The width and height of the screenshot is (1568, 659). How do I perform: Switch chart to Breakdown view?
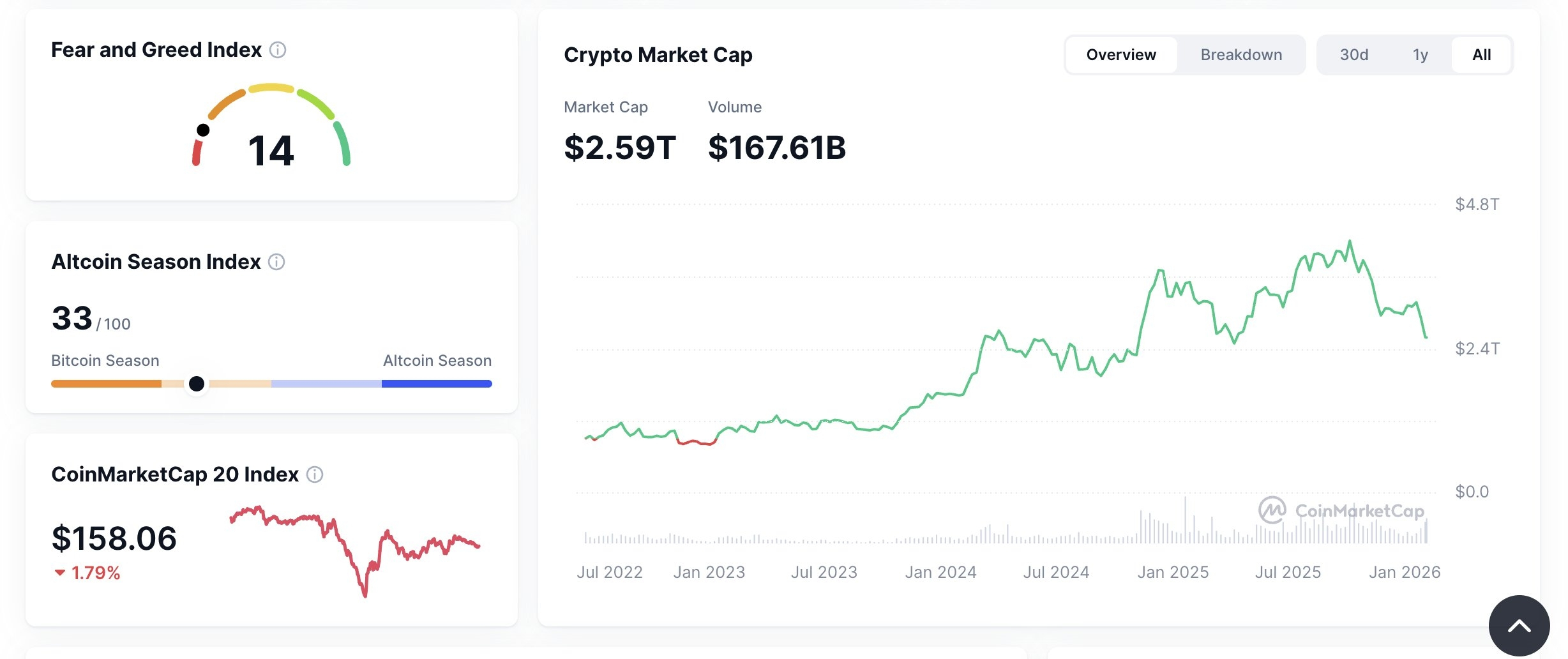point(1241,55)
